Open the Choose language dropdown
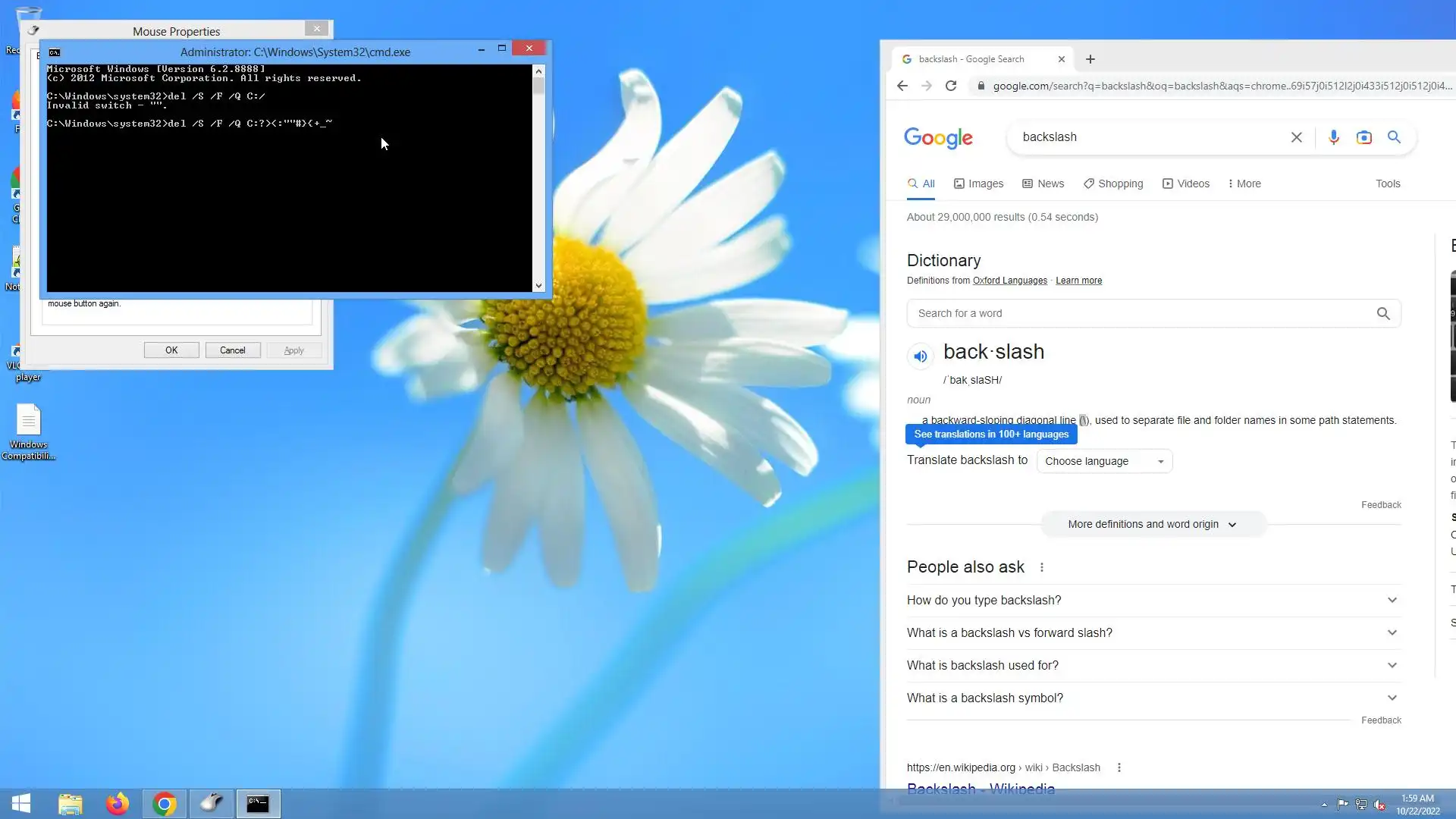The image size is (1456, 819). click(1104, 461)
